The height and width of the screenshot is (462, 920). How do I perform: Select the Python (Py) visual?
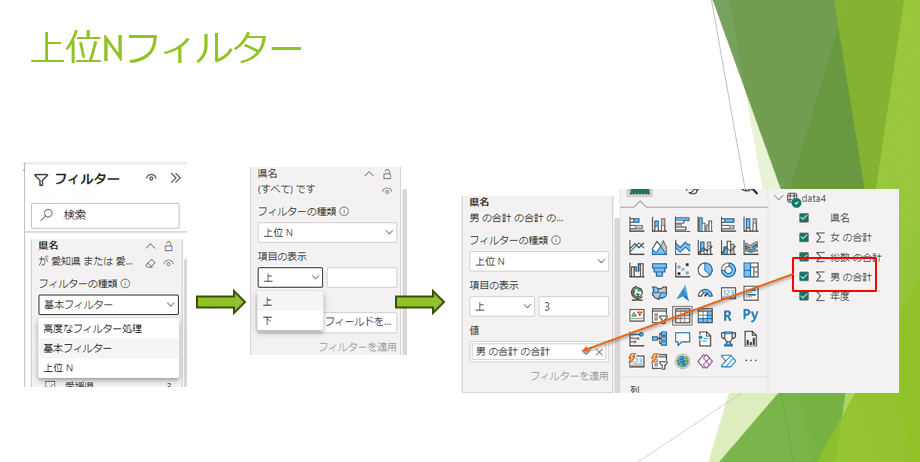[750, 315]
